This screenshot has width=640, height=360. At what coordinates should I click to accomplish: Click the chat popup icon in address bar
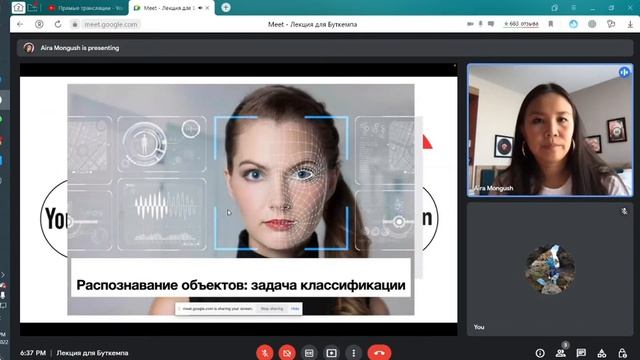(491, 24)
